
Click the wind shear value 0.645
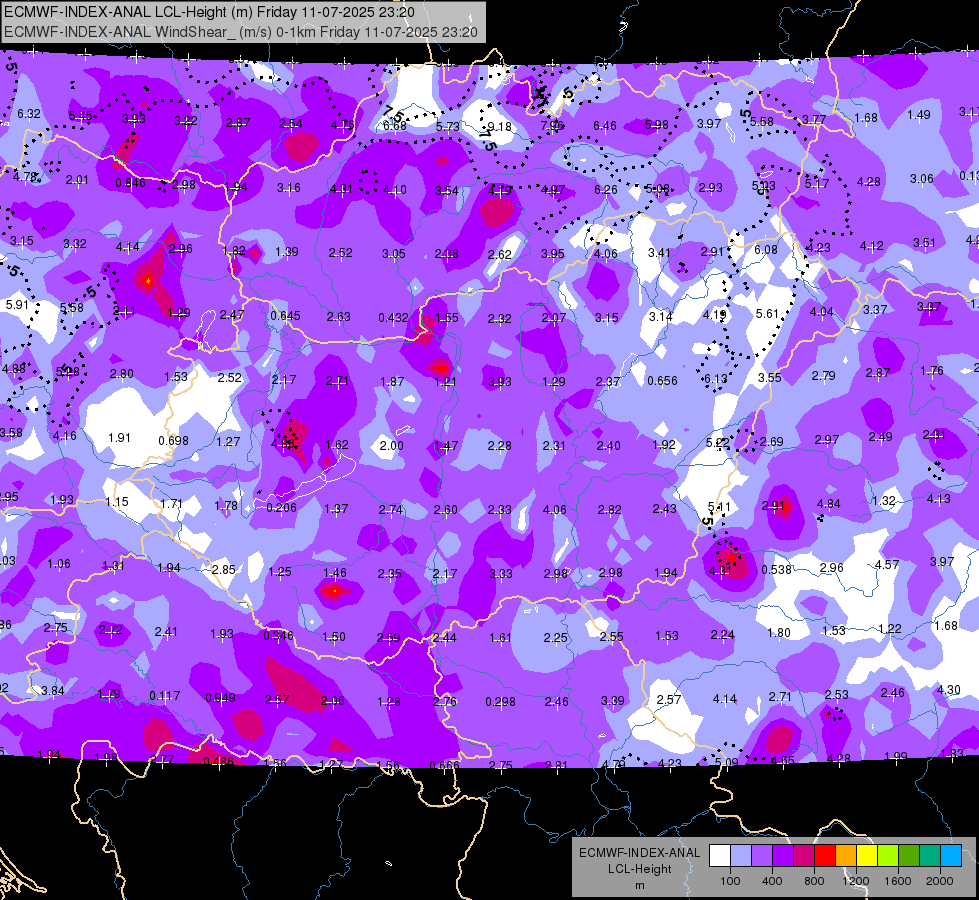click(x=285, y=316)
